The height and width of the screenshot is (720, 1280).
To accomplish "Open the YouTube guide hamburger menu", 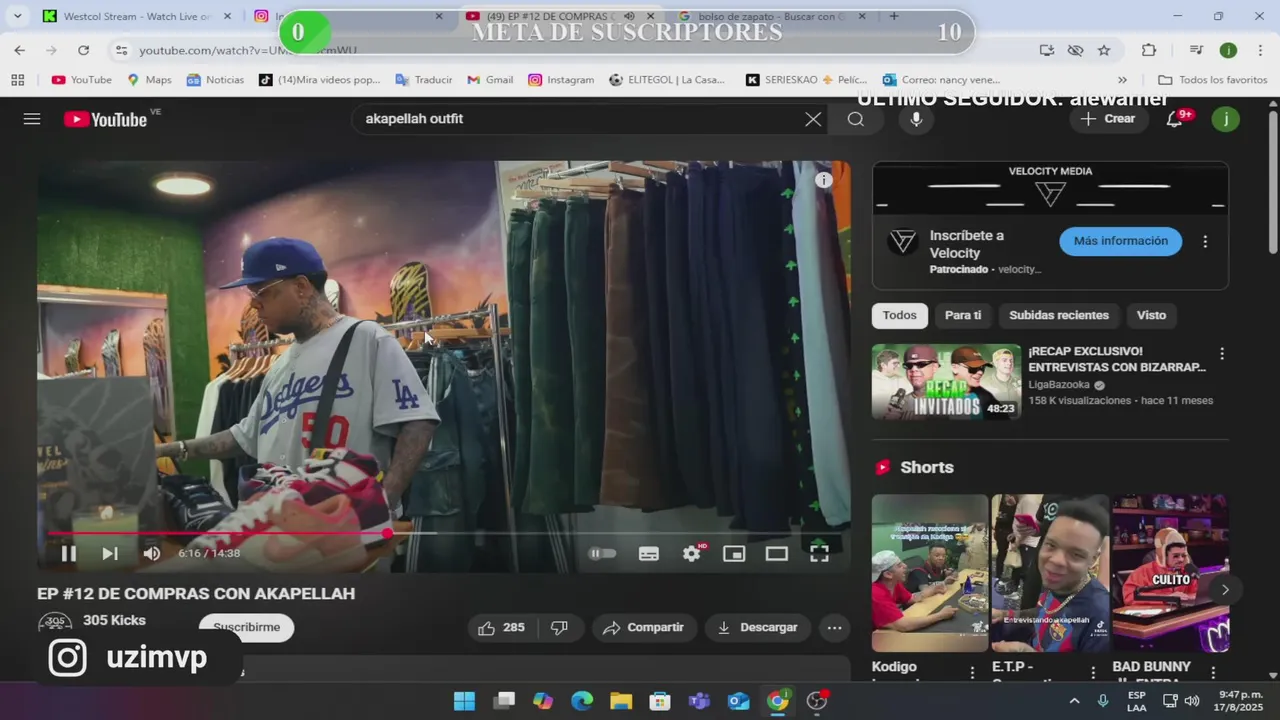I will [x=32, y=119].
